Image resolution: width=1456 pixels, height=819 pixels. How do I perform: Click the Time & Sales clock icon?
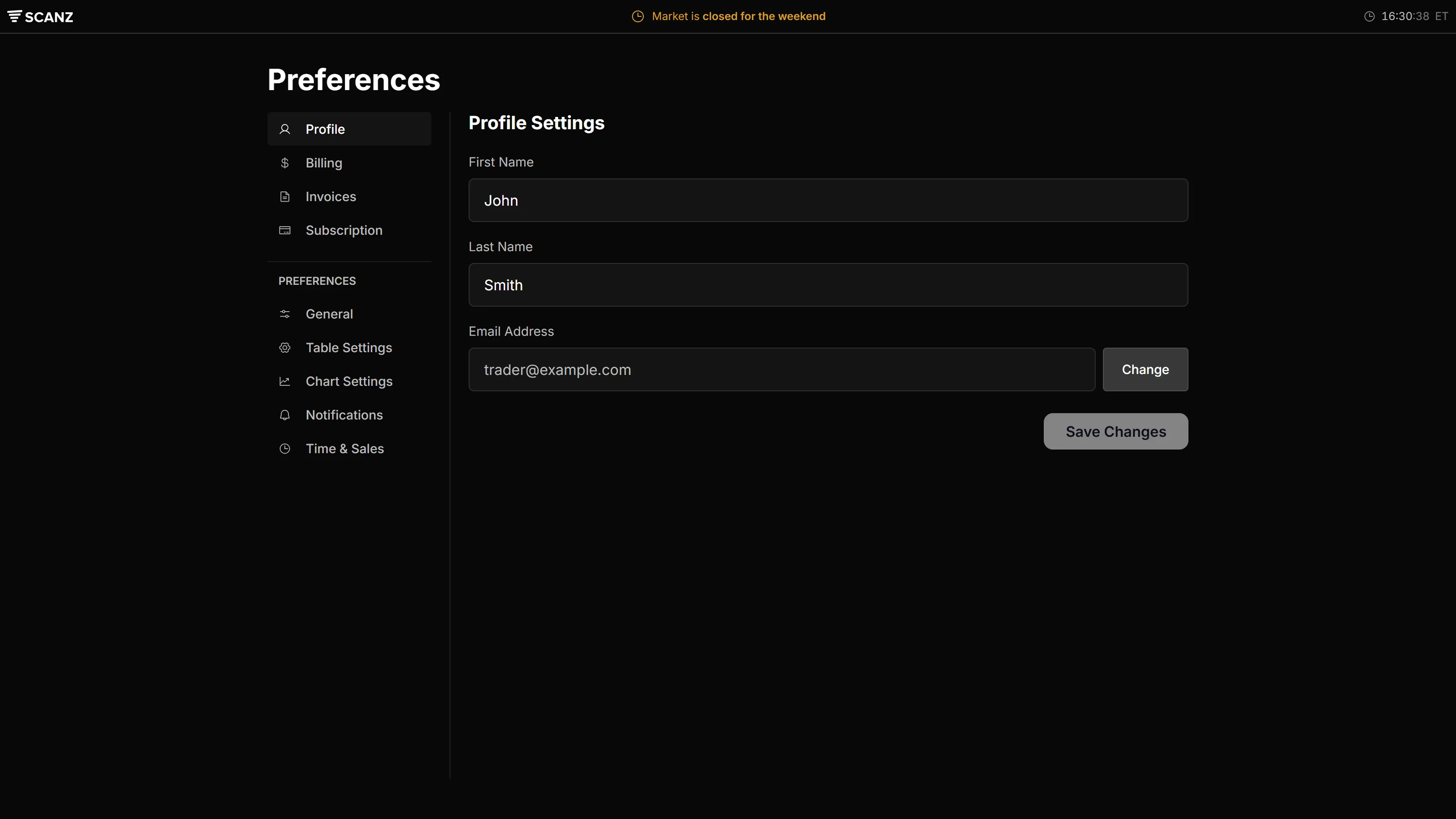tap(285, 449)
